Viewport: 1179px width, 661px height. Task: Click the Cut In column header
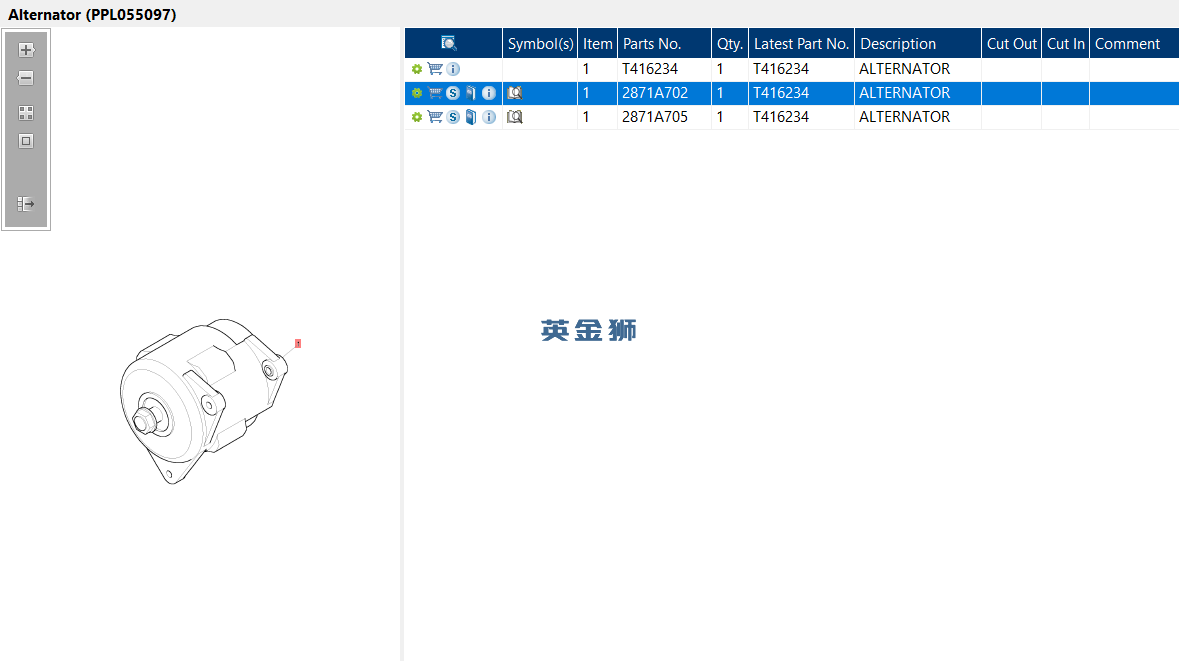tap(1065, 44)
